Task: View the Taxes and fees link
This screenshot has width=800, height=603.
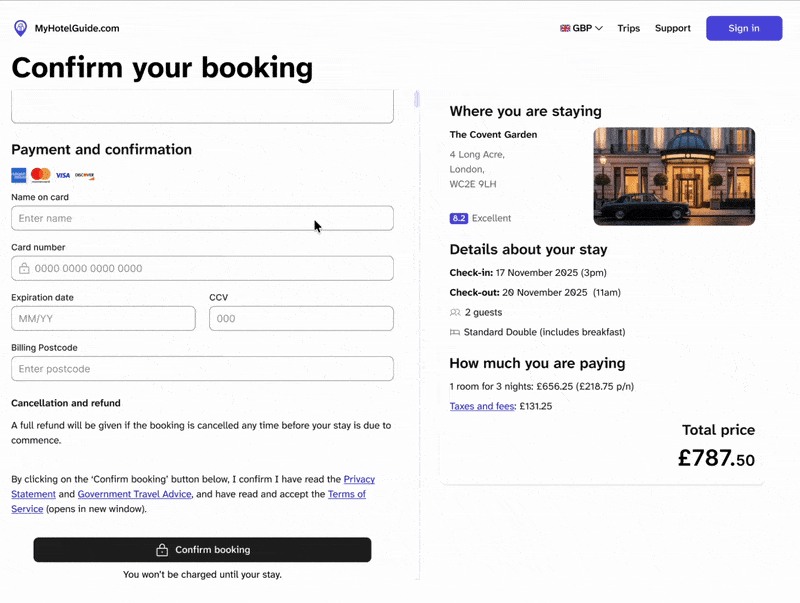Action: coord(481,407)
